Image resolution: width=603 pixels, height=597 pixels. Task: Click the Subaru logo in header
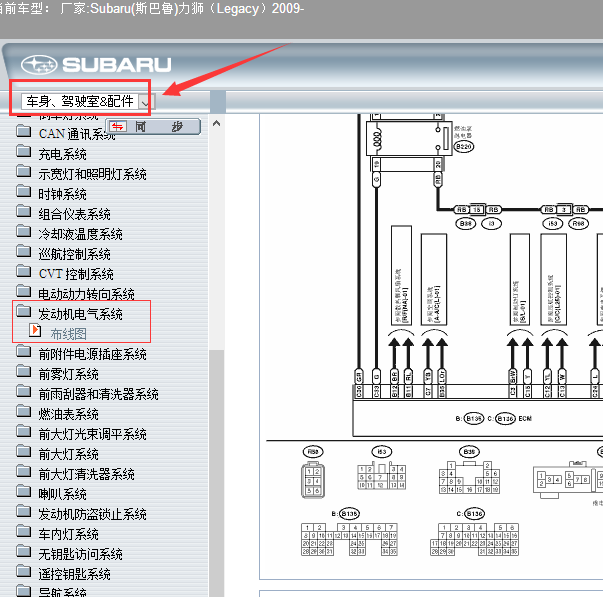coord(96,65)
